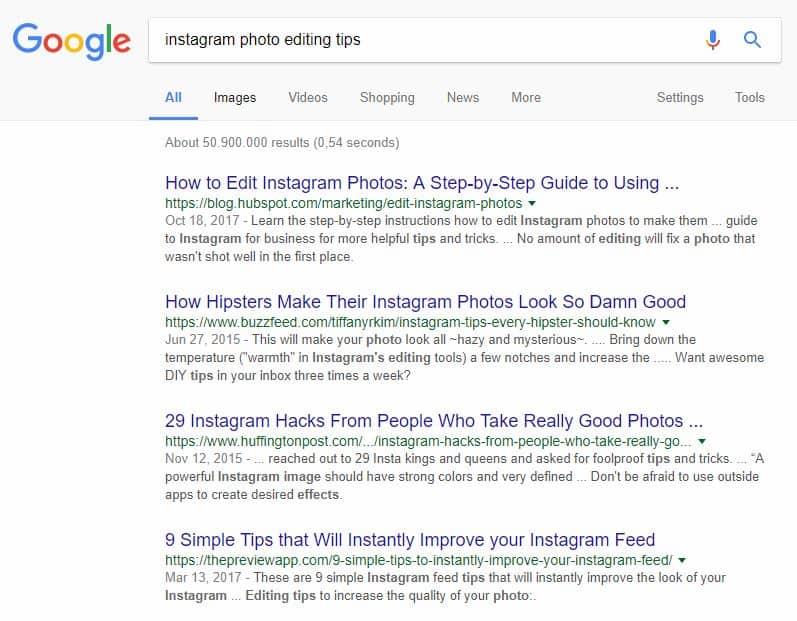Select the All results tab

click(173, 98)
